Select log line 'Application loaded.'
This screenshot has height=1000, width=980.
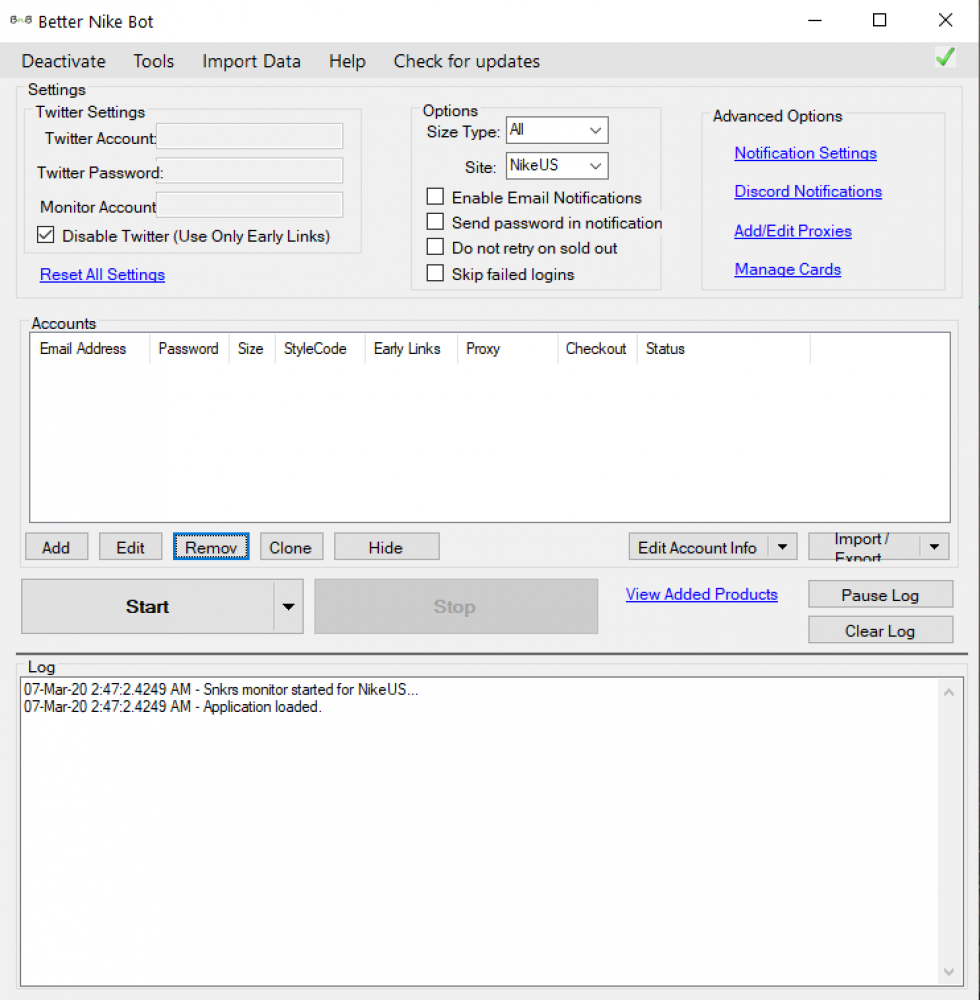[173, 707]
